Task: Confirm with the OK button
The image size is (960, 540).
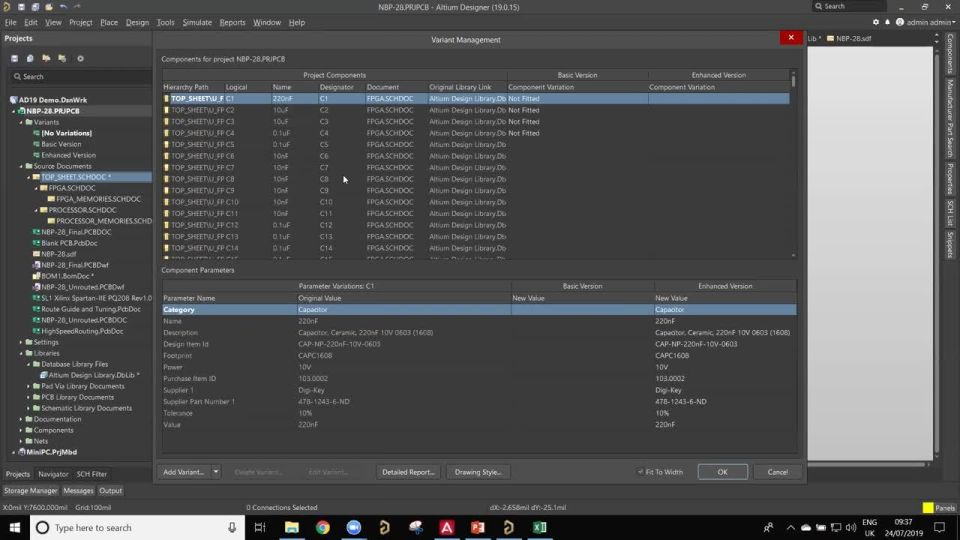Action: [x=722, y=472]
